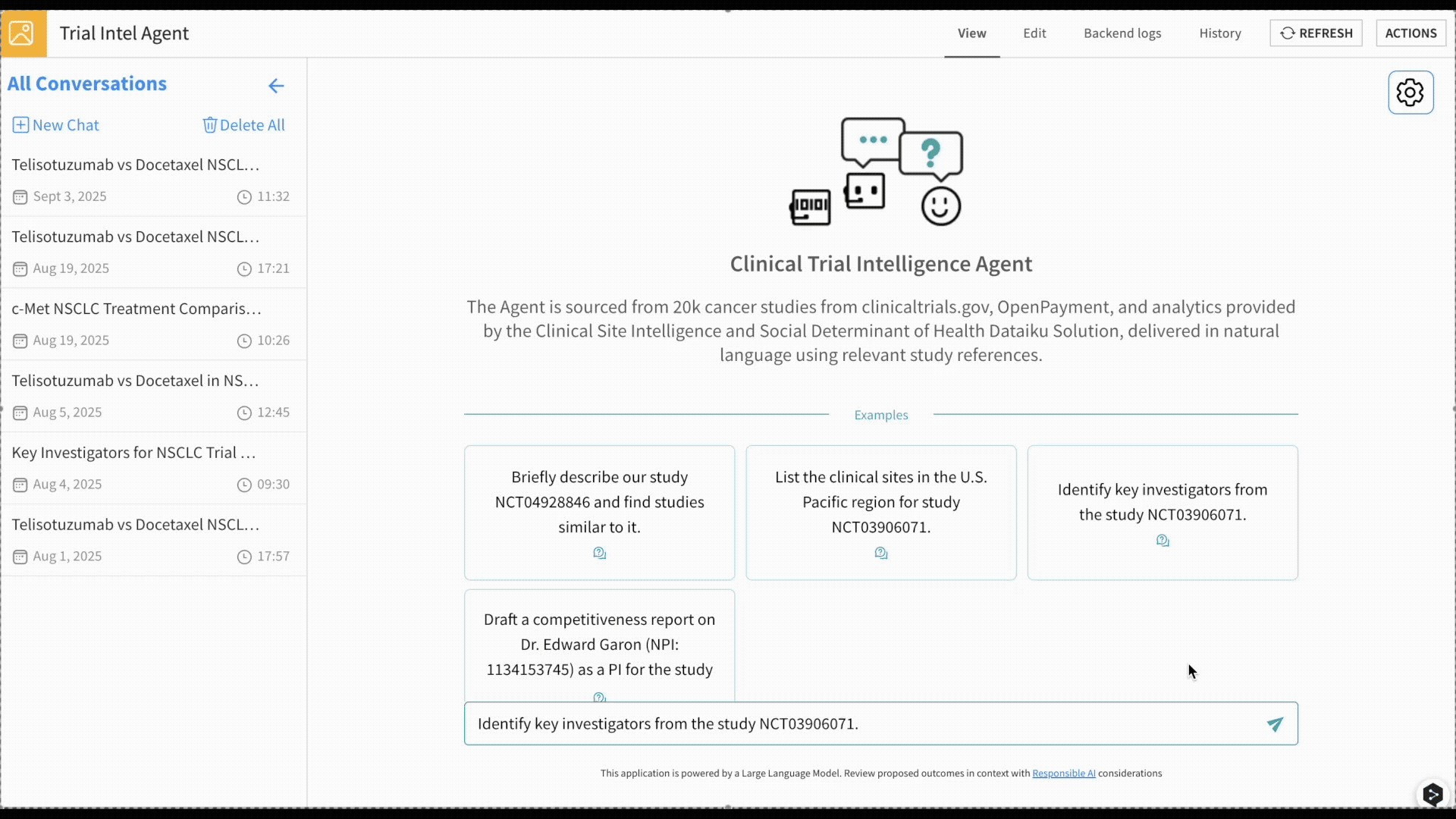The image size is (1456, 819).
Task: Click the REFRESH button
Action: pos(1316,33)
